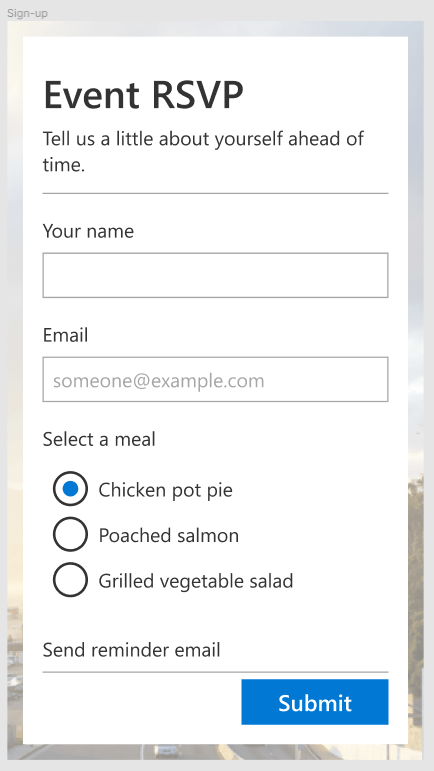Click the "Select a meal" group label

(x=99, y=439)
